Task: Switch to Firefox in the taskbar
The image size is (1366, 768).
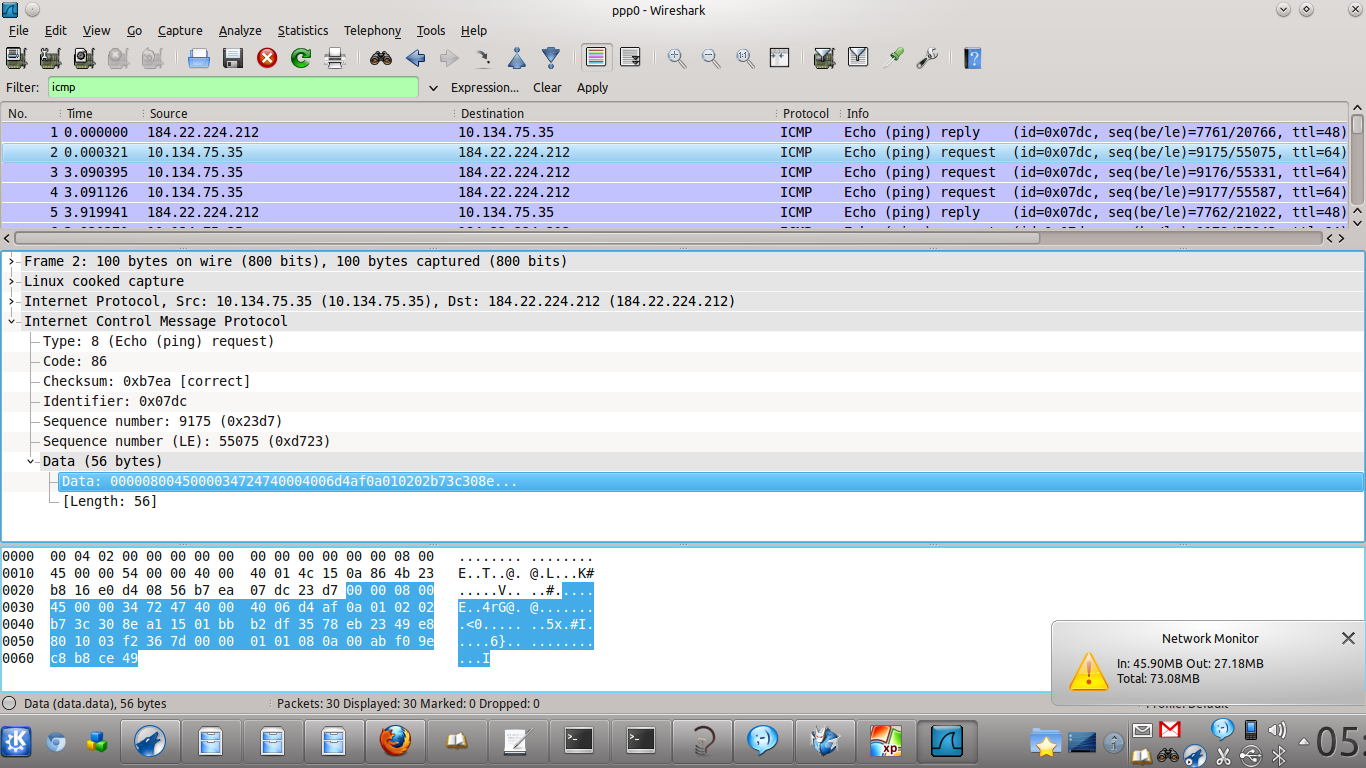Action: [395, 741]
